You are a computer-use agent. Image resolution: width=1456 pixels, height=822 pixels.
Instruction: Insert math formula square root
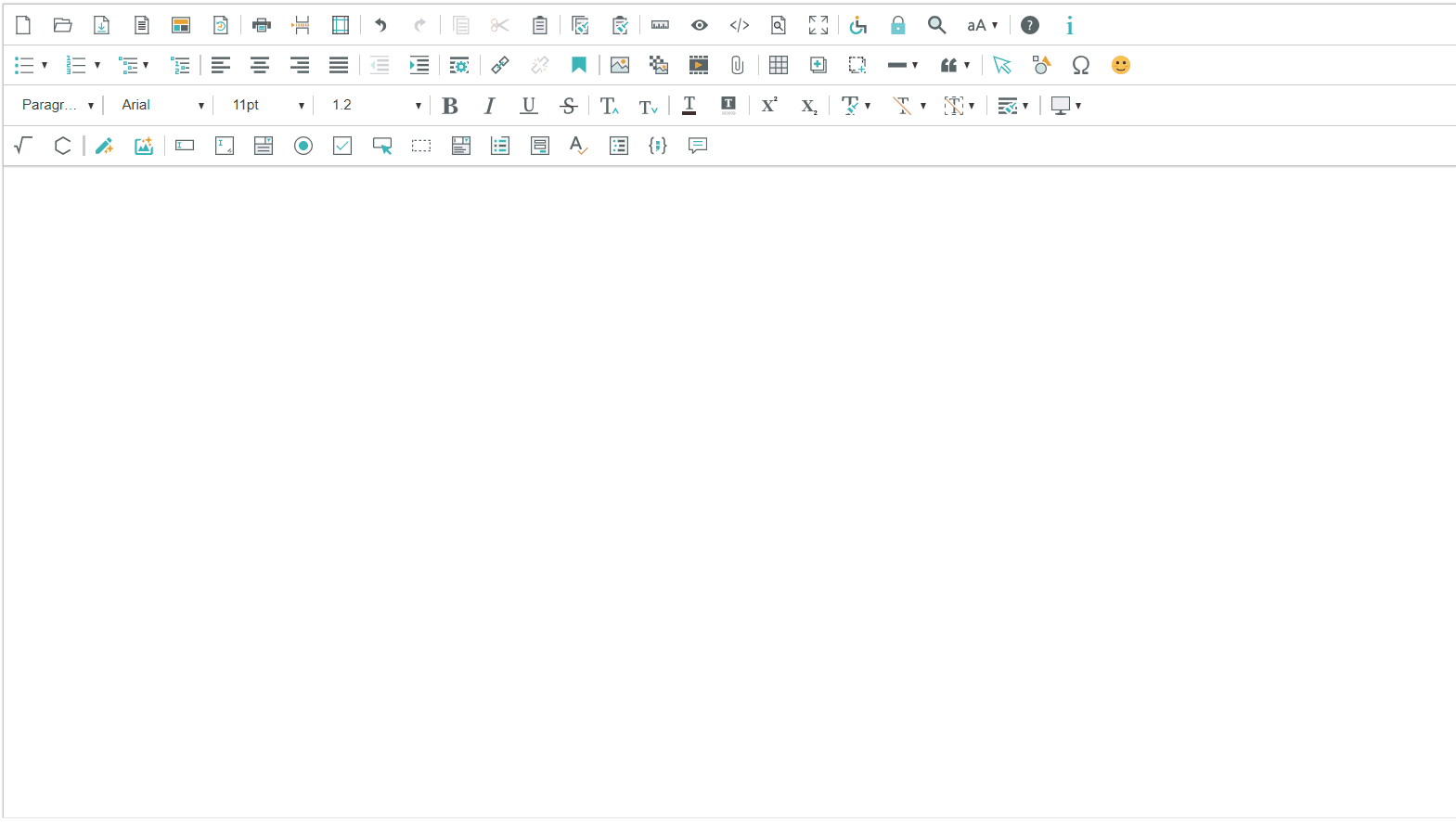[x=23, y=146]
